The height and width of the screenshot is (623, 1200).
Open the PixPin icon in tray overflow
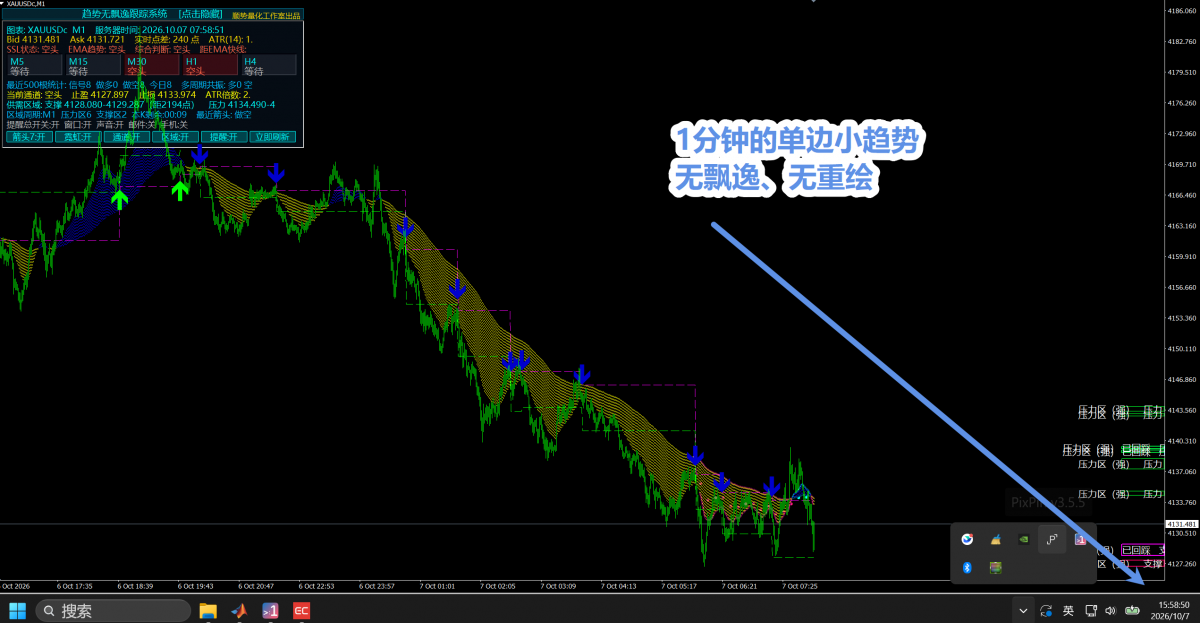(x=1051, y=539)
